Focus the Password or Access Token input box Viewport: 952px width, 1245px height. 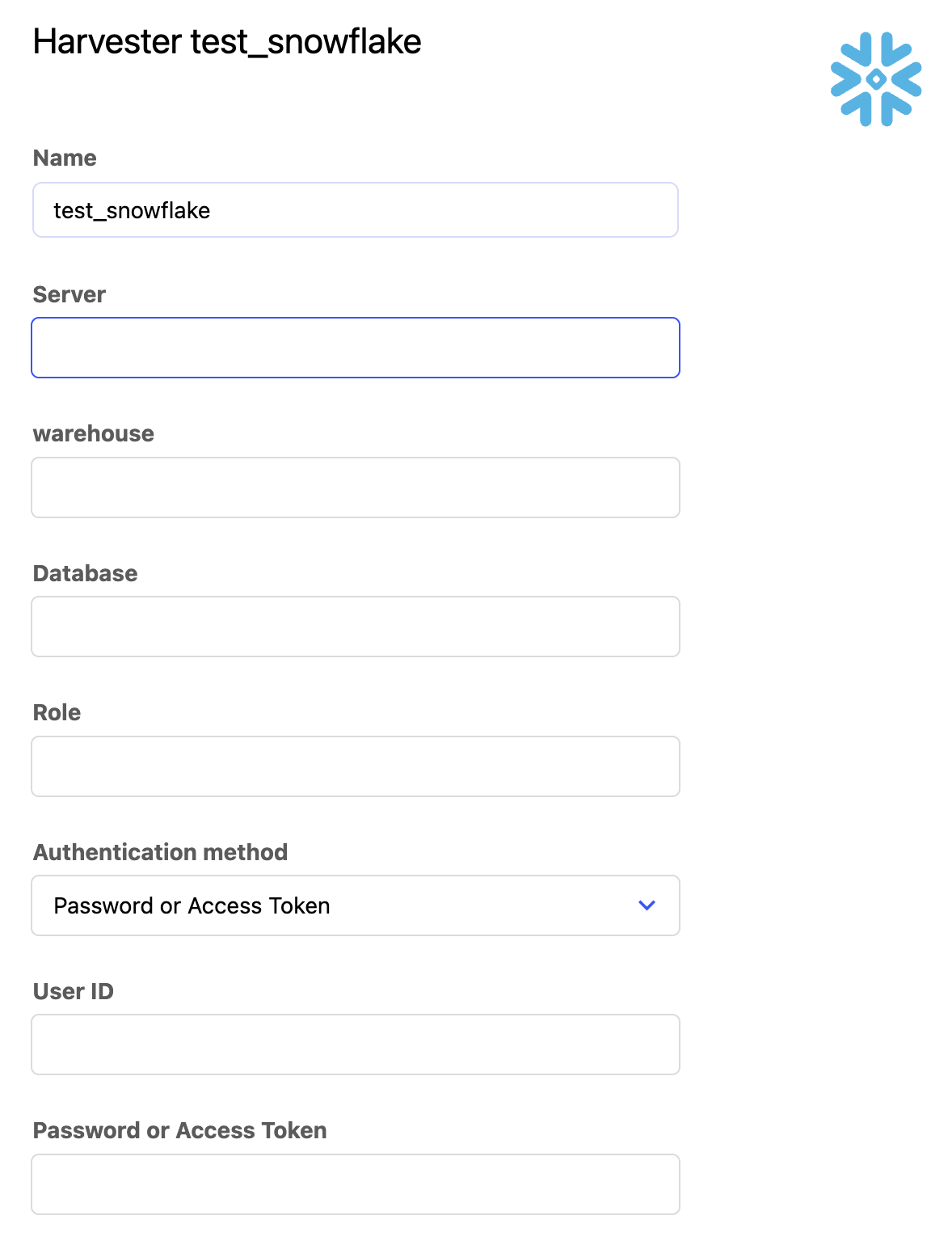click(355, 1184)
